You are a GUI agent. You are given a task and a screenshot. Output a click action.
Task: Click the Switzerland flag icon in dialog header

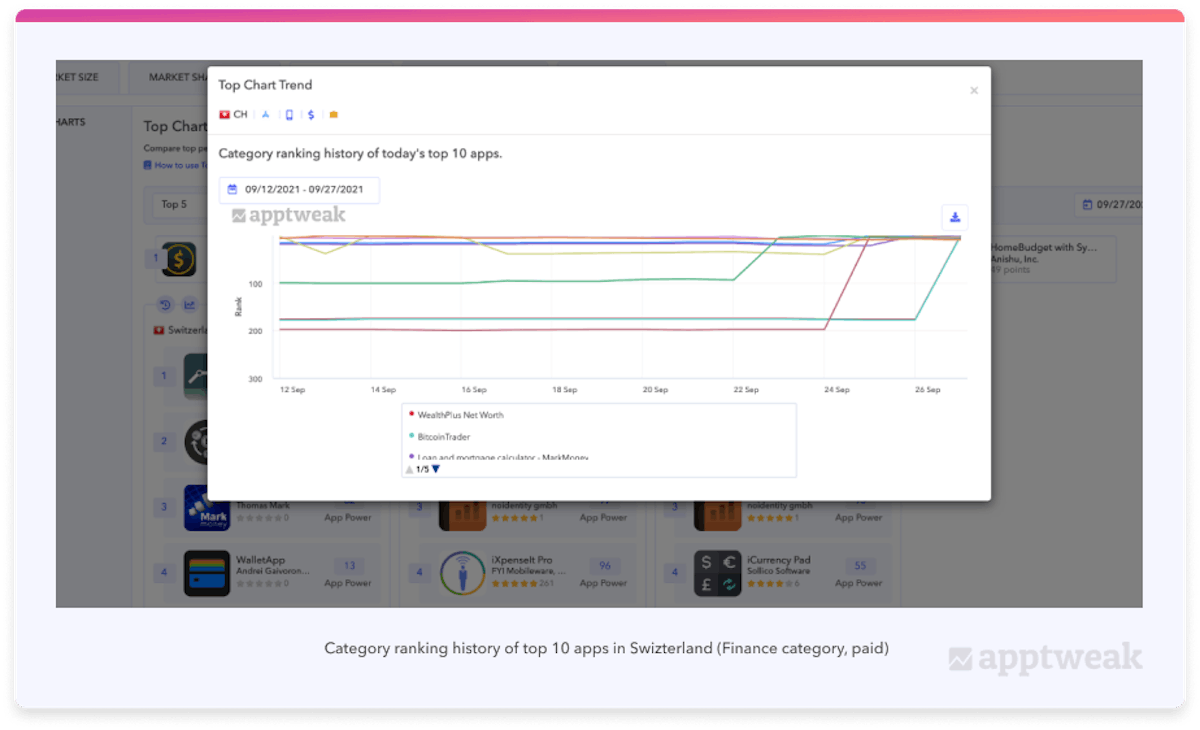[x=225, y=115]
